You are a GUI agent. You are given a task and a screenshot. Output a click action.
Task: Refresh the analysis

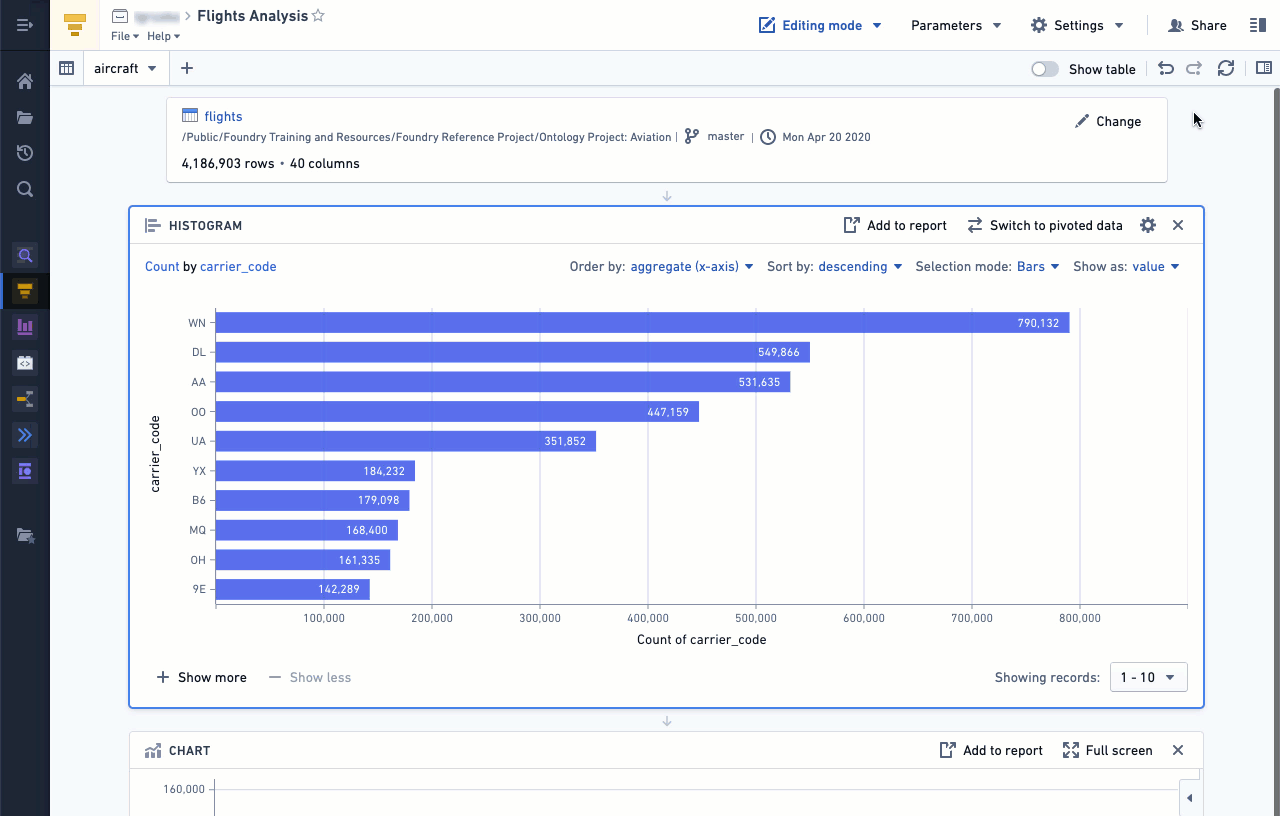(x=1225, y=68)
